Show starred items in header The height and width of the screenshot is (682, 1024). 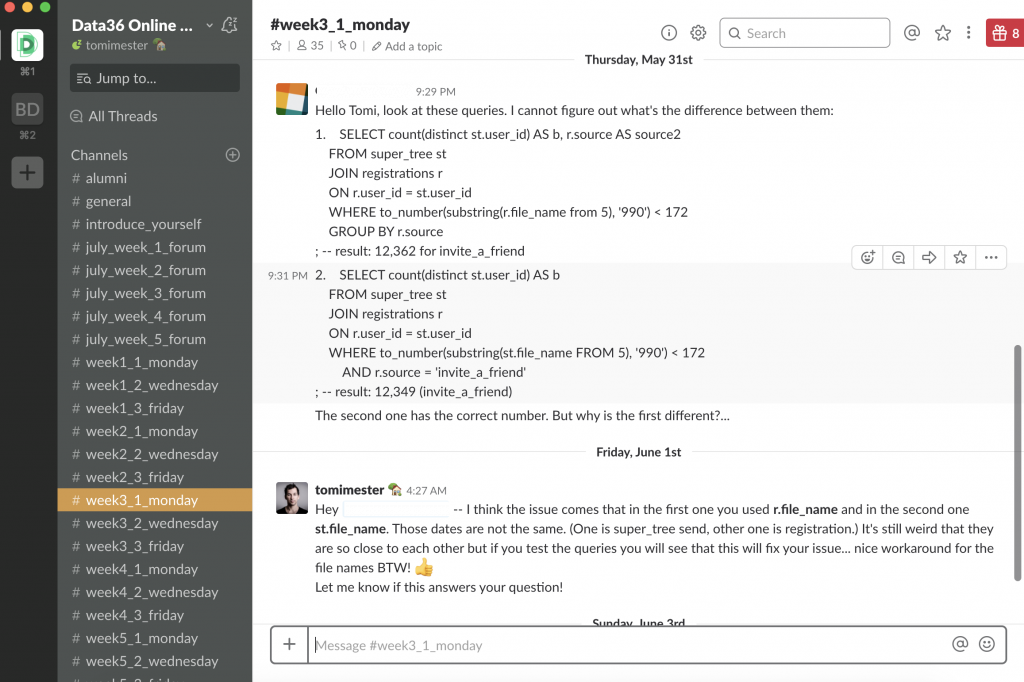point(942,33)
